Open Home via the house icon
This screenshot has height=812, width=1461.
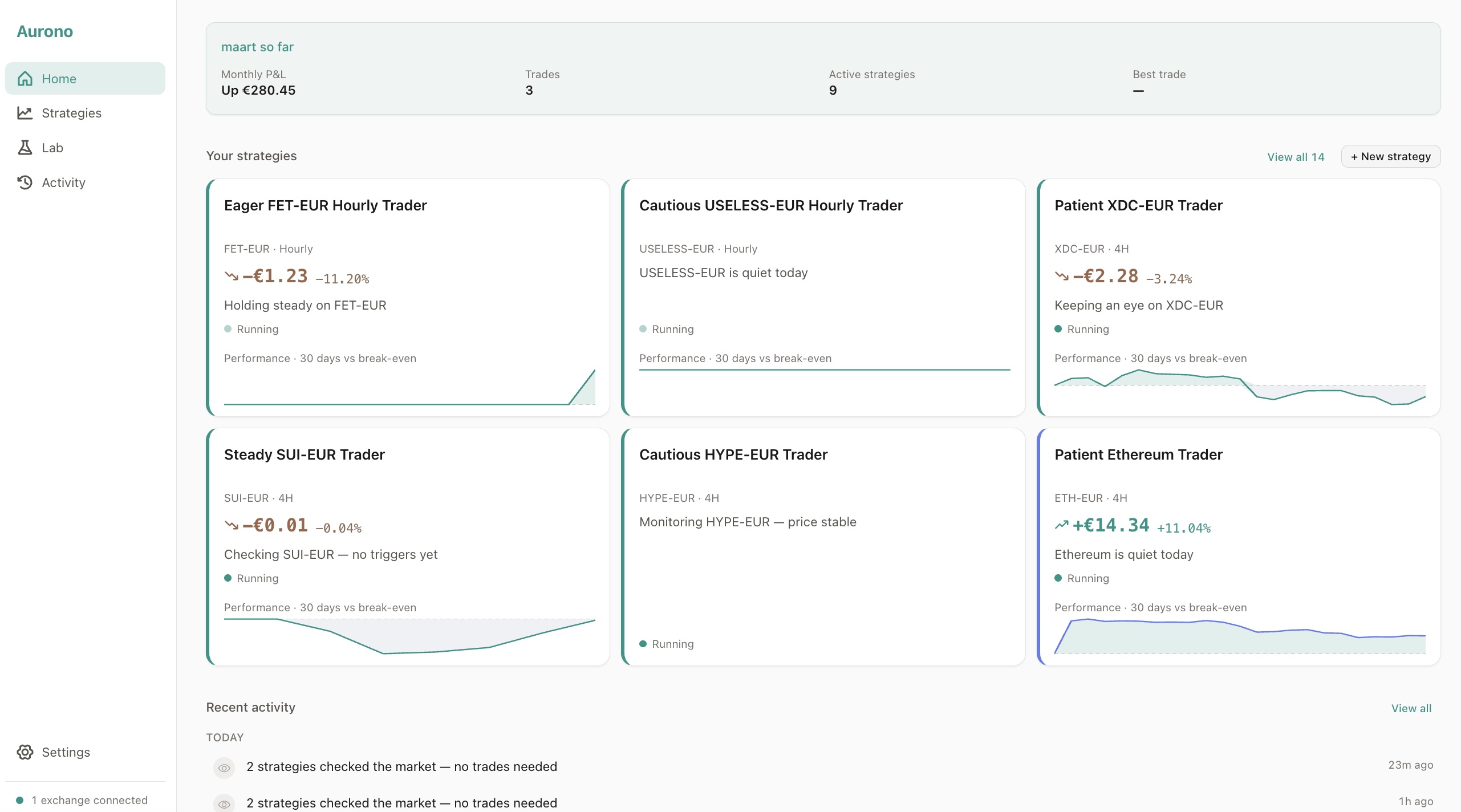pyautogui.click(x=25, y=78)
